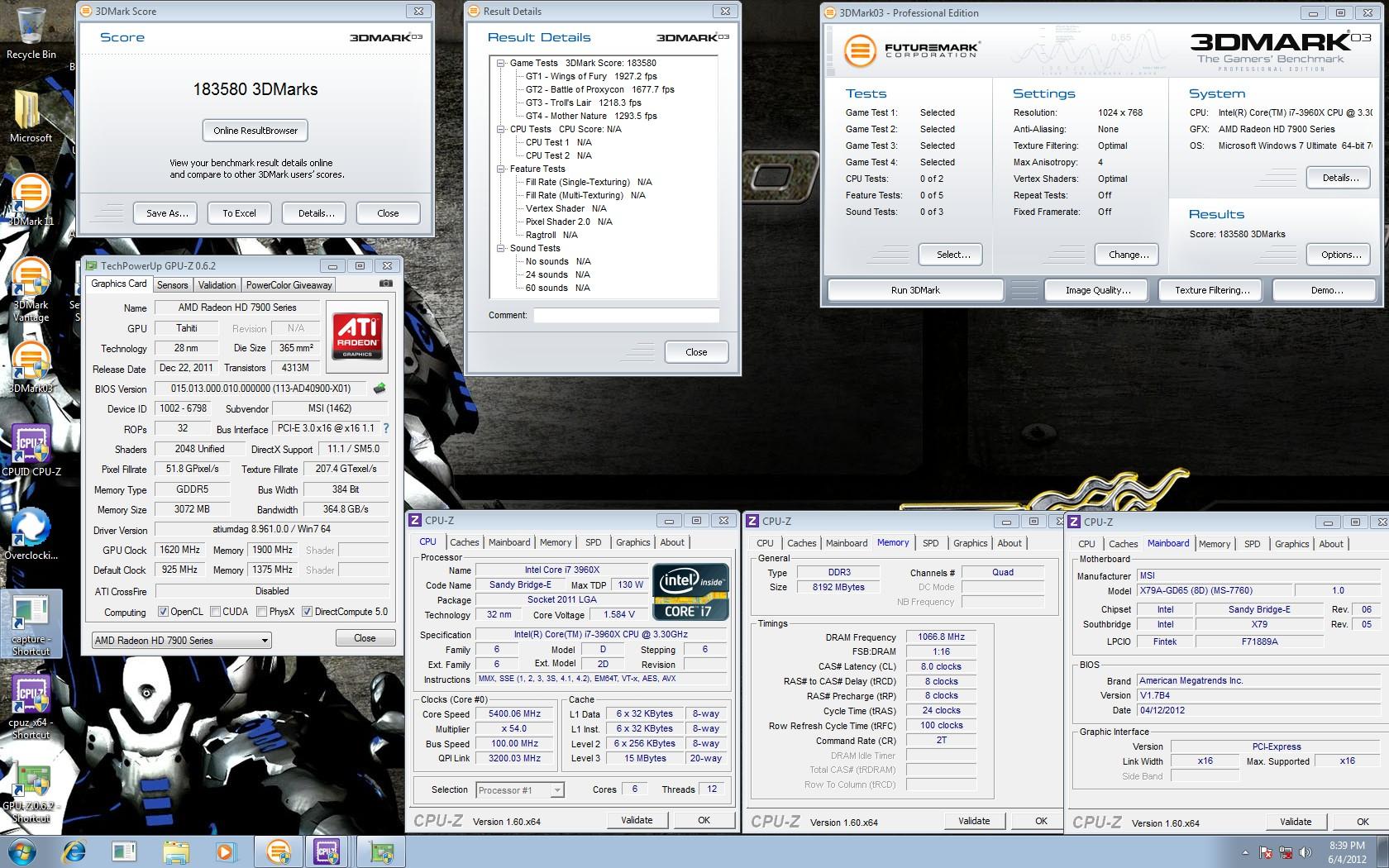Open the PowerColor Giveaway tab
This screenshot has width=1389, height=868.
289,284
